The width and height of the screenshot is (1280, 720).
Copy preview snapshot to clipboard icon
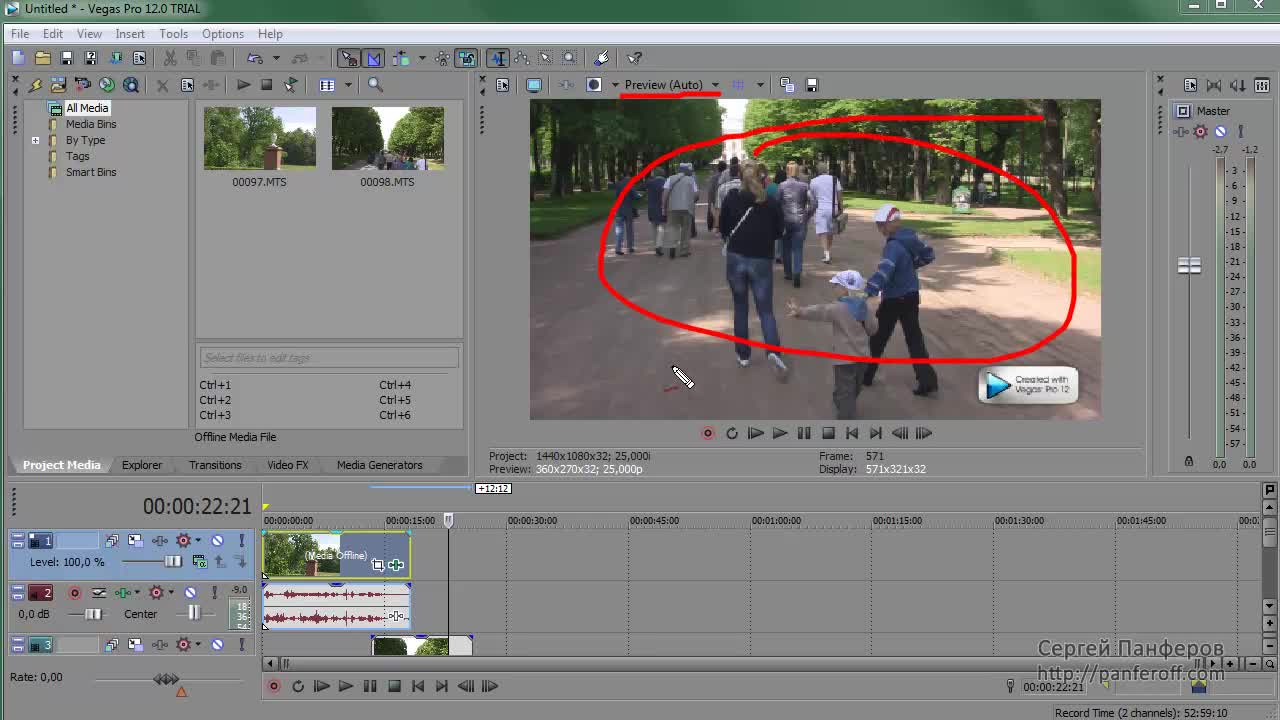click(787, 85)
